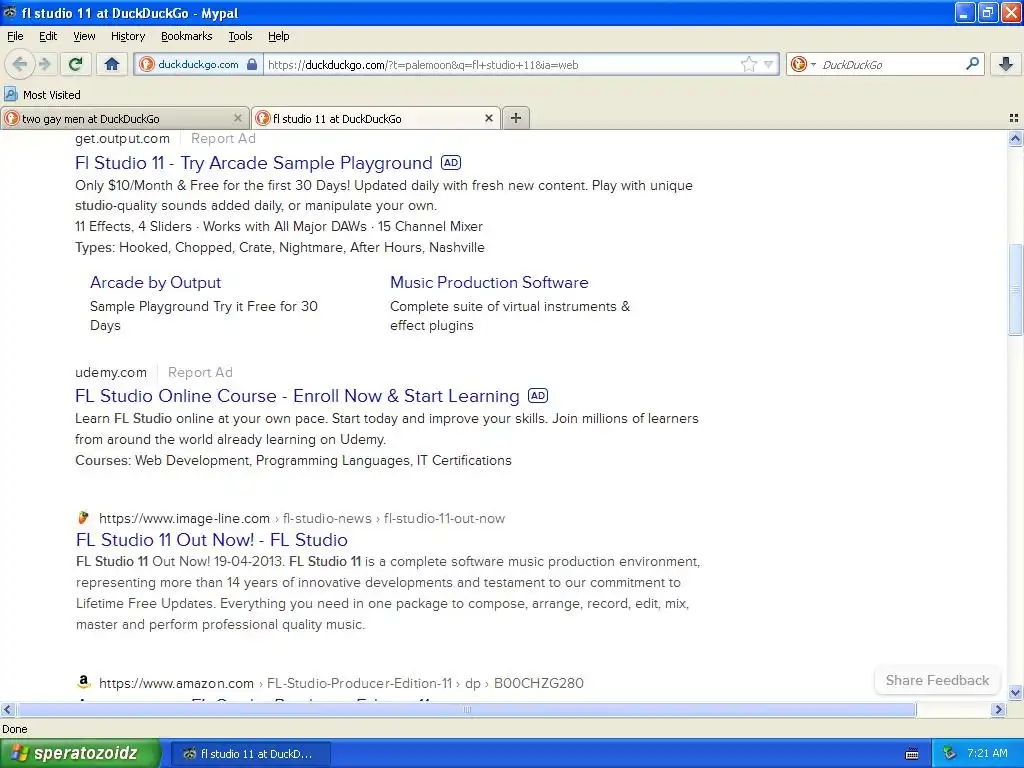This screenshot has height=768, width=1024.
Task: Click Report Ad next to udemy.com
Action: coord(200,372)
